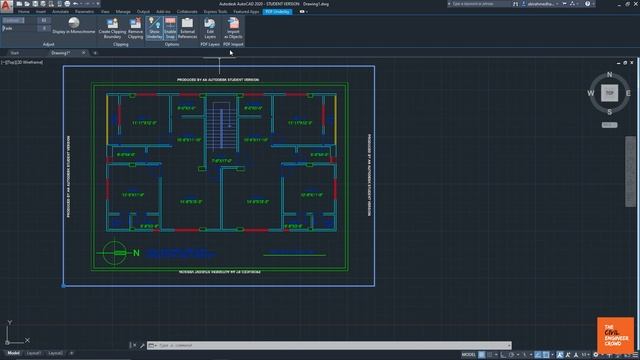Image resolution: width=640 pixels, height=360 pixels.
Task: Open the WCS dropdown under the ViewCube
Action: pos(609,125)
